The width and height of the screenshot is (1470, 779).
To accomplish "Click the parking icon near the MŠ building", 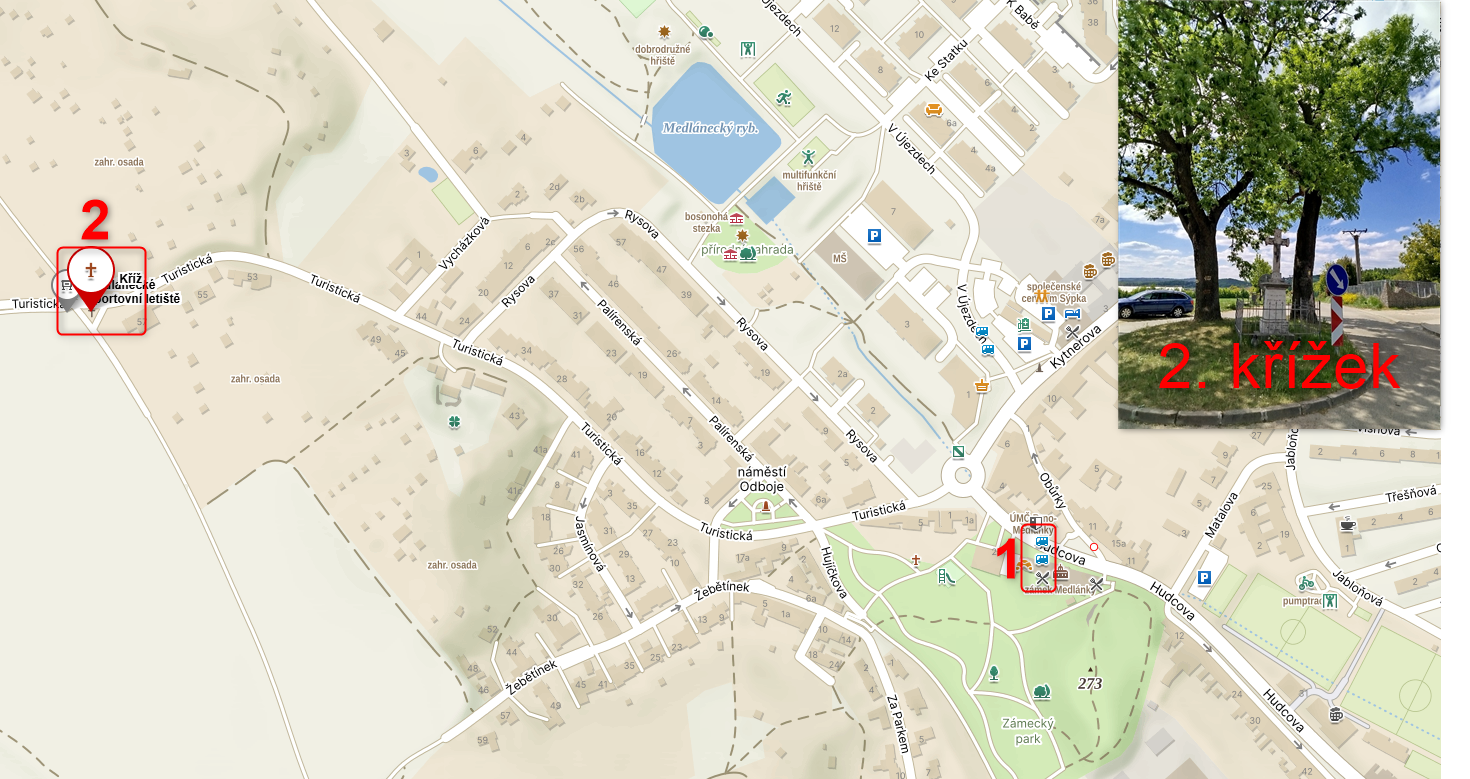I will point(874,236).
